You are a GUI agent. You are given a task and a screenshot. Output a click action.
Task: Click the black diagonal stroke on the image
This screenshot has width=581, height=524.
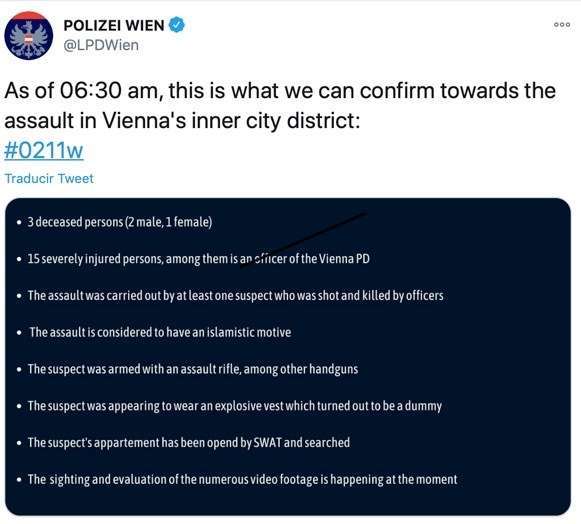coord(304,240)
